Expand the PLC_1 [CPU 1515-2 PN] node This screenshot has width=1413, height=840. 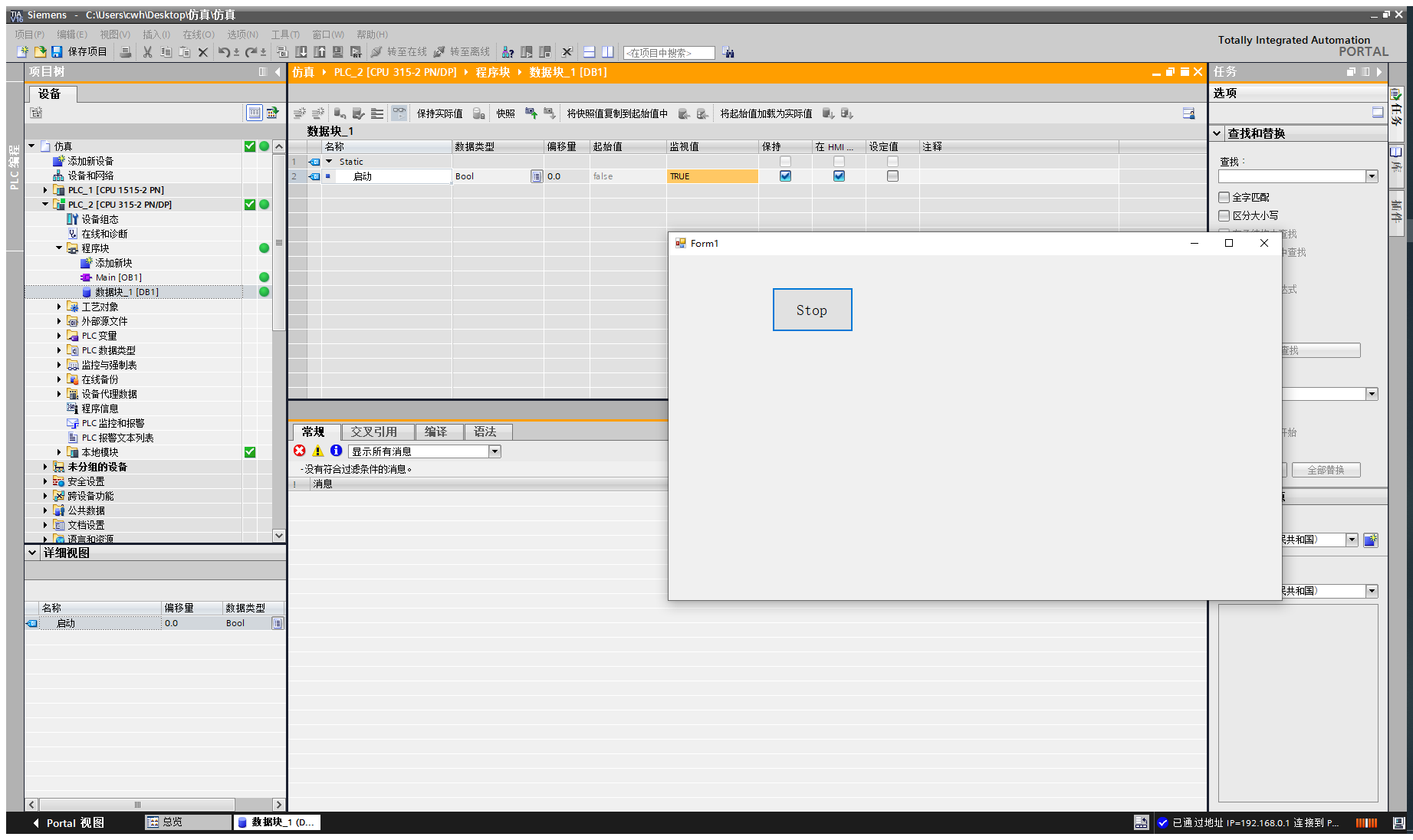tap(45, 190)
